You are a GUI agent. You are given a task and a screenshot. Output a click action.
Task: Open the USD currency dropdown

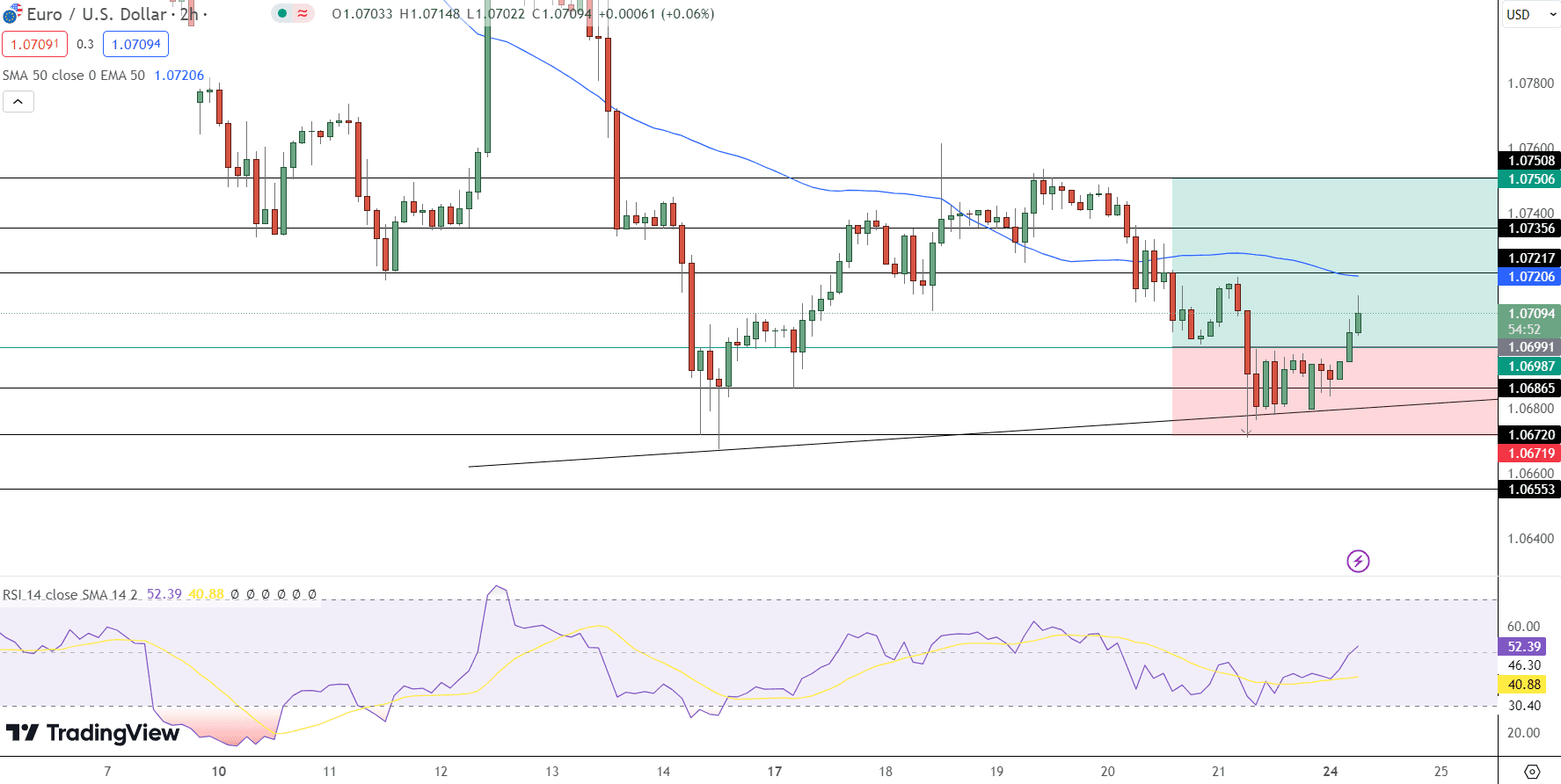(x=1531, y=14)
